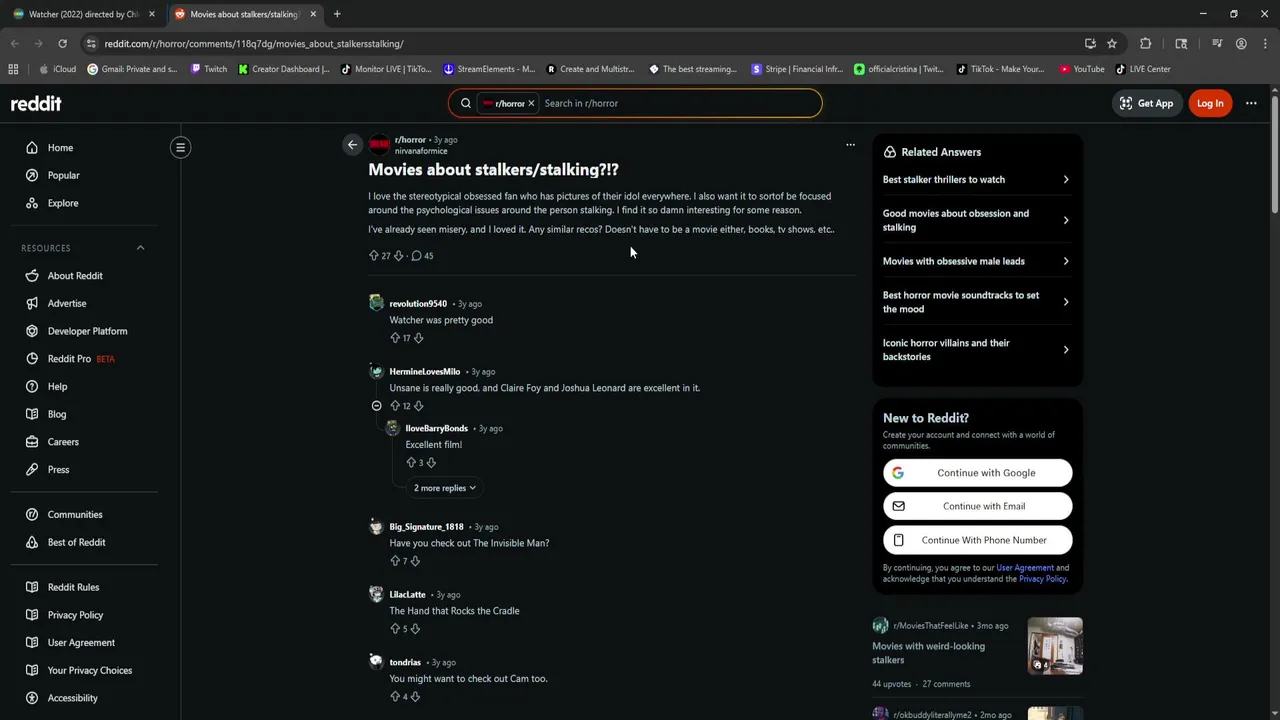Continue with Email sign-up
Screen dimensions: 1280x720
(x=977, y=506)
